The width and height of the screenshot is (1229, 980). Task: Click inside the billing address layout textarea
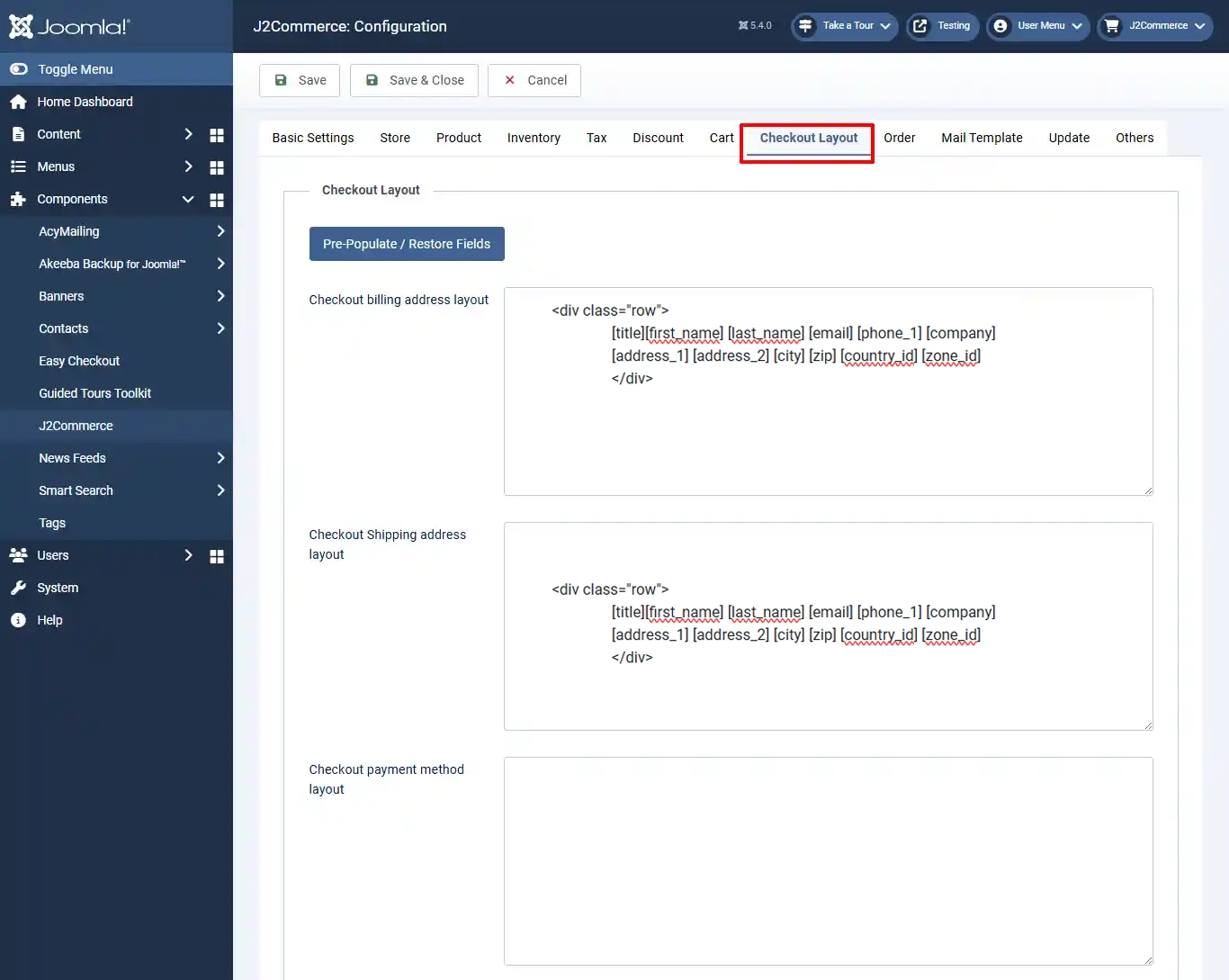[829, 391]
